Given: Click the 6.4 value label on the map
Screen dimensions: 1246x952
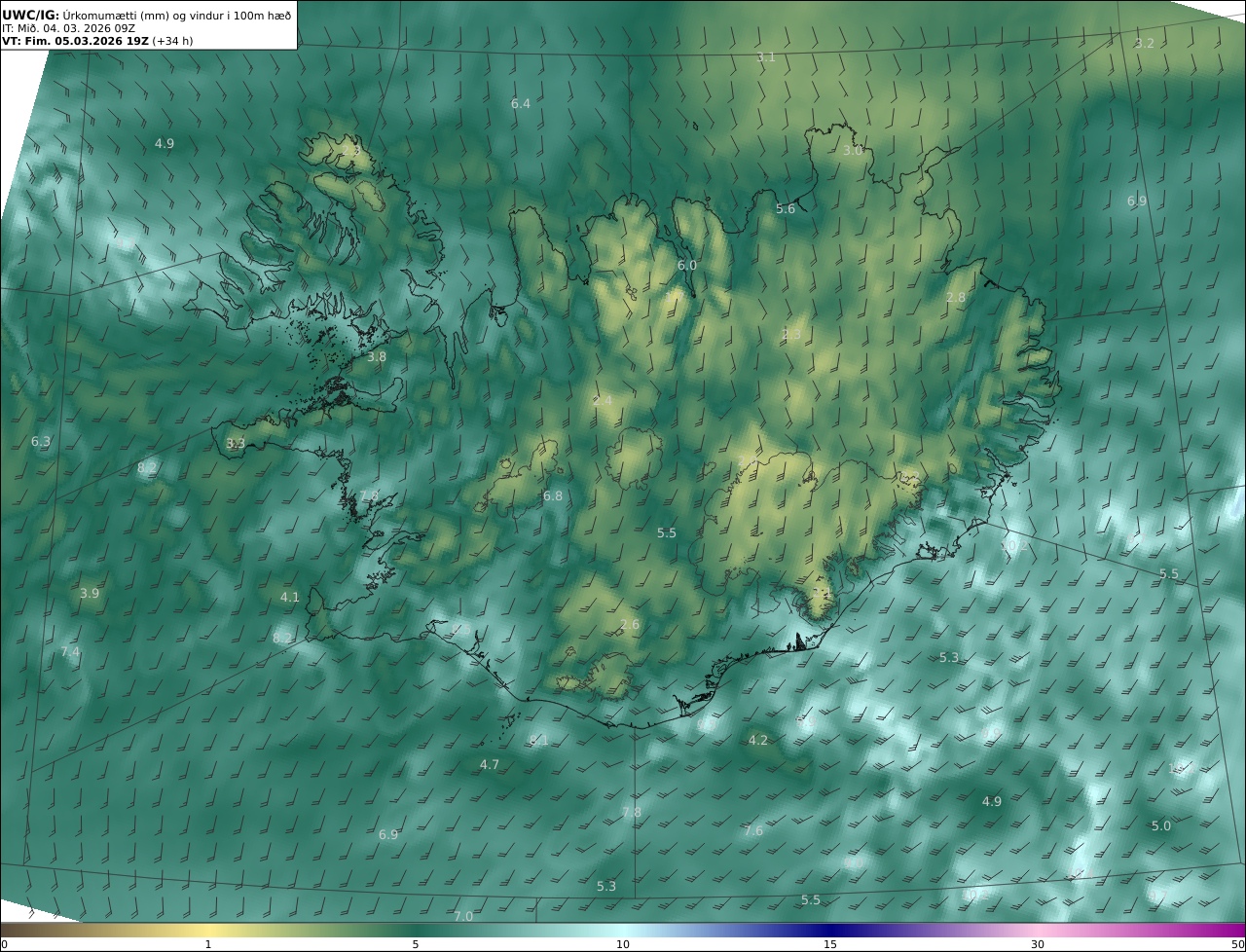Looking at the screenshot, I should tap(521, 103).
